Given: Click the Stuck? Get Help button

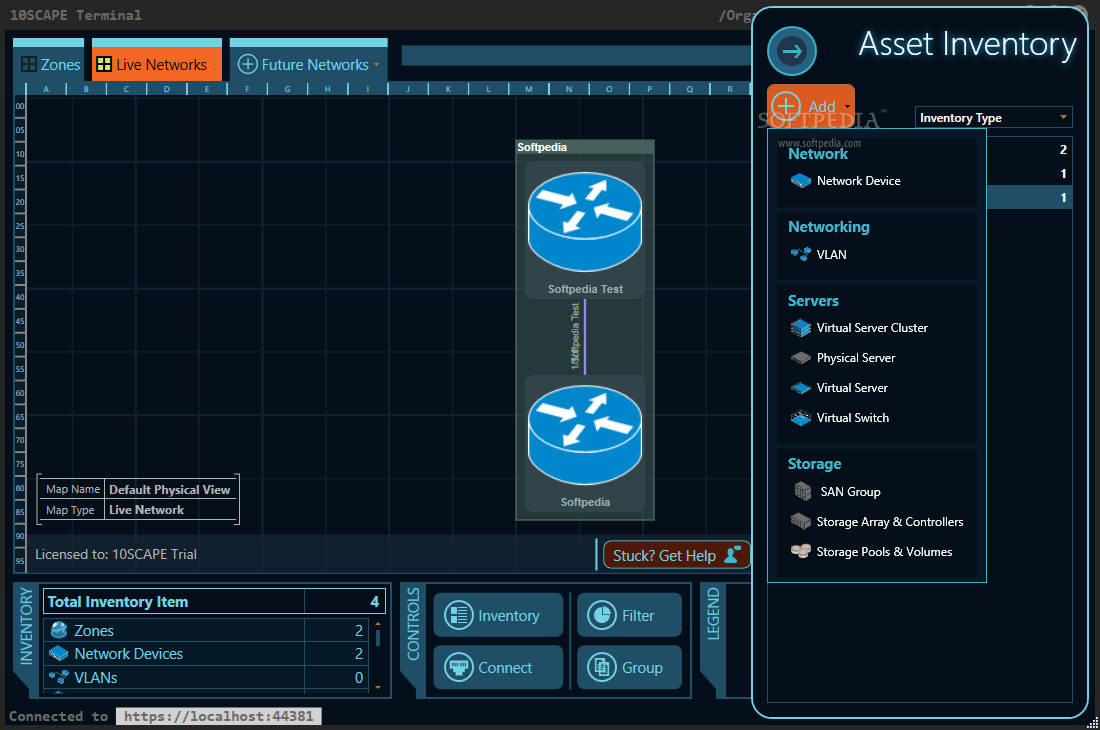Looking at the screenshot, I should (x=676, y=555).
